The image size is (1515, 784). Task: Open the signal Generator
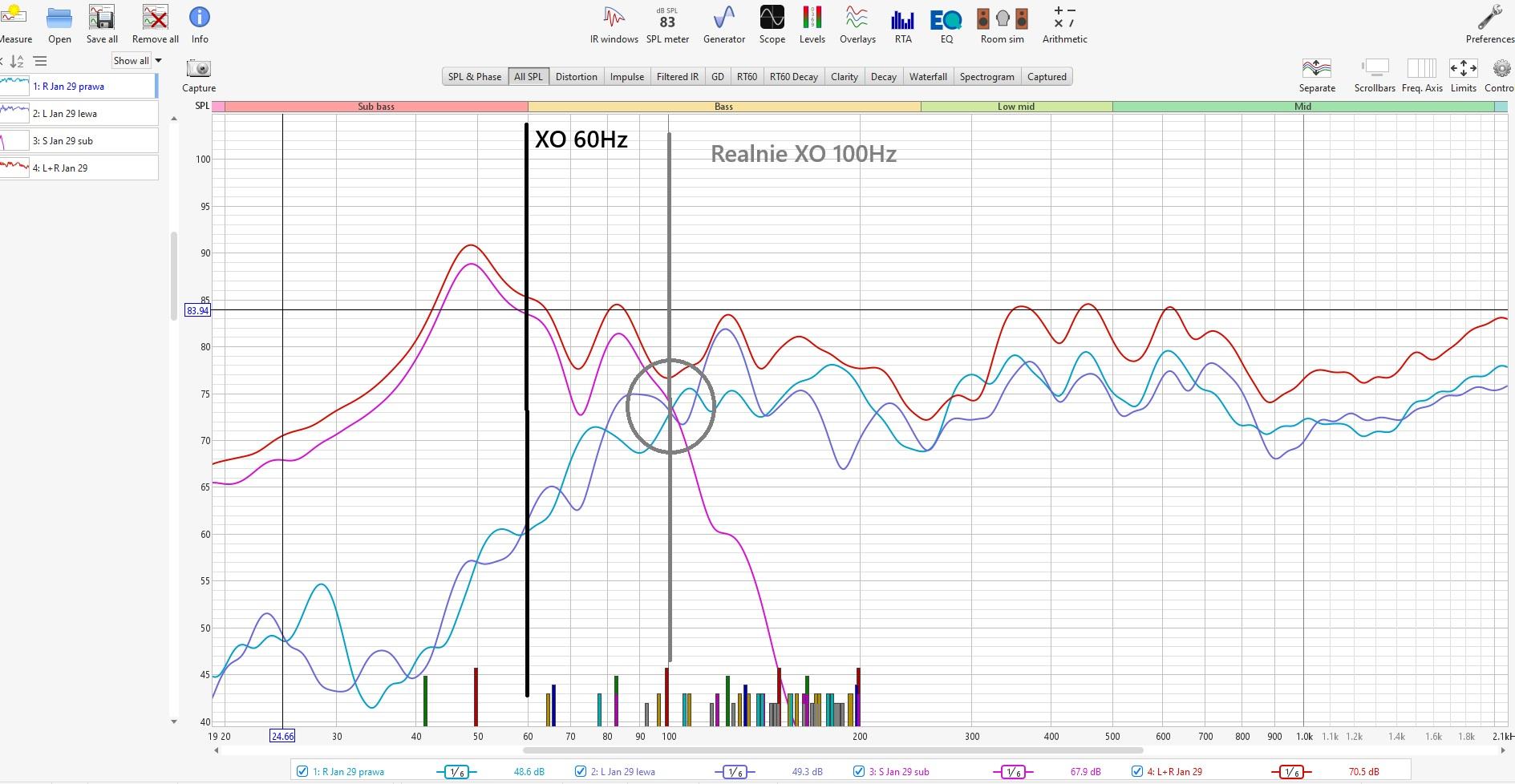723,24
